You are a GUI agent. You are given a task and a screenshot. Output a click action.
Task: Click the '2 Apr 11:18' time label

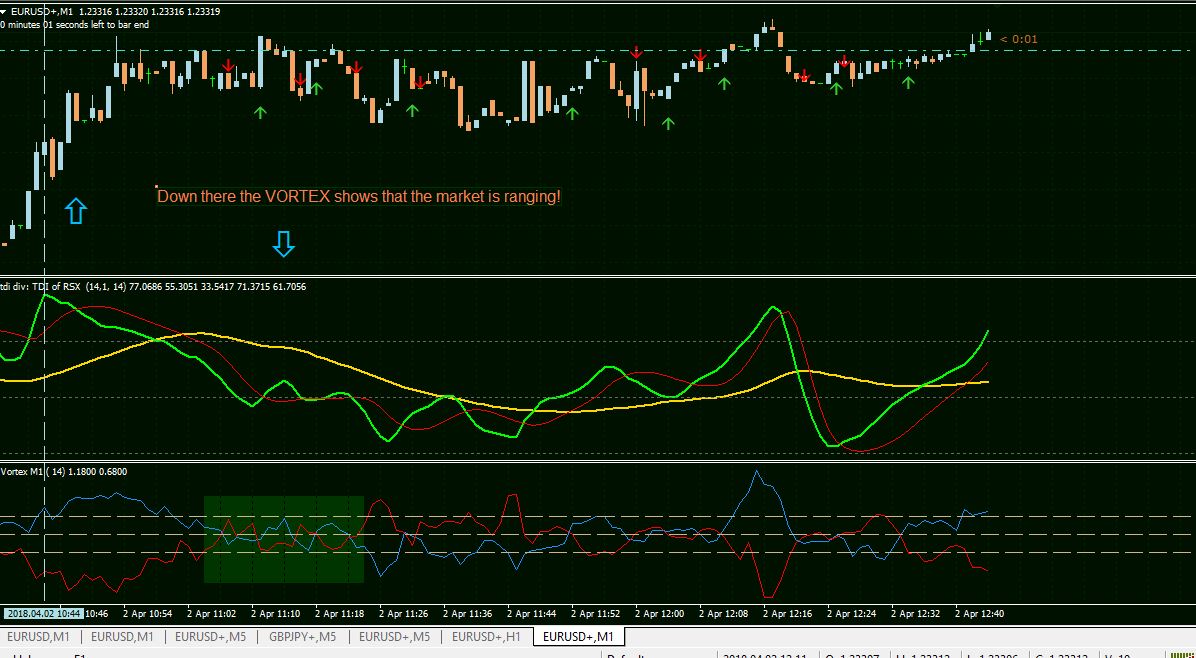point(339,614)
